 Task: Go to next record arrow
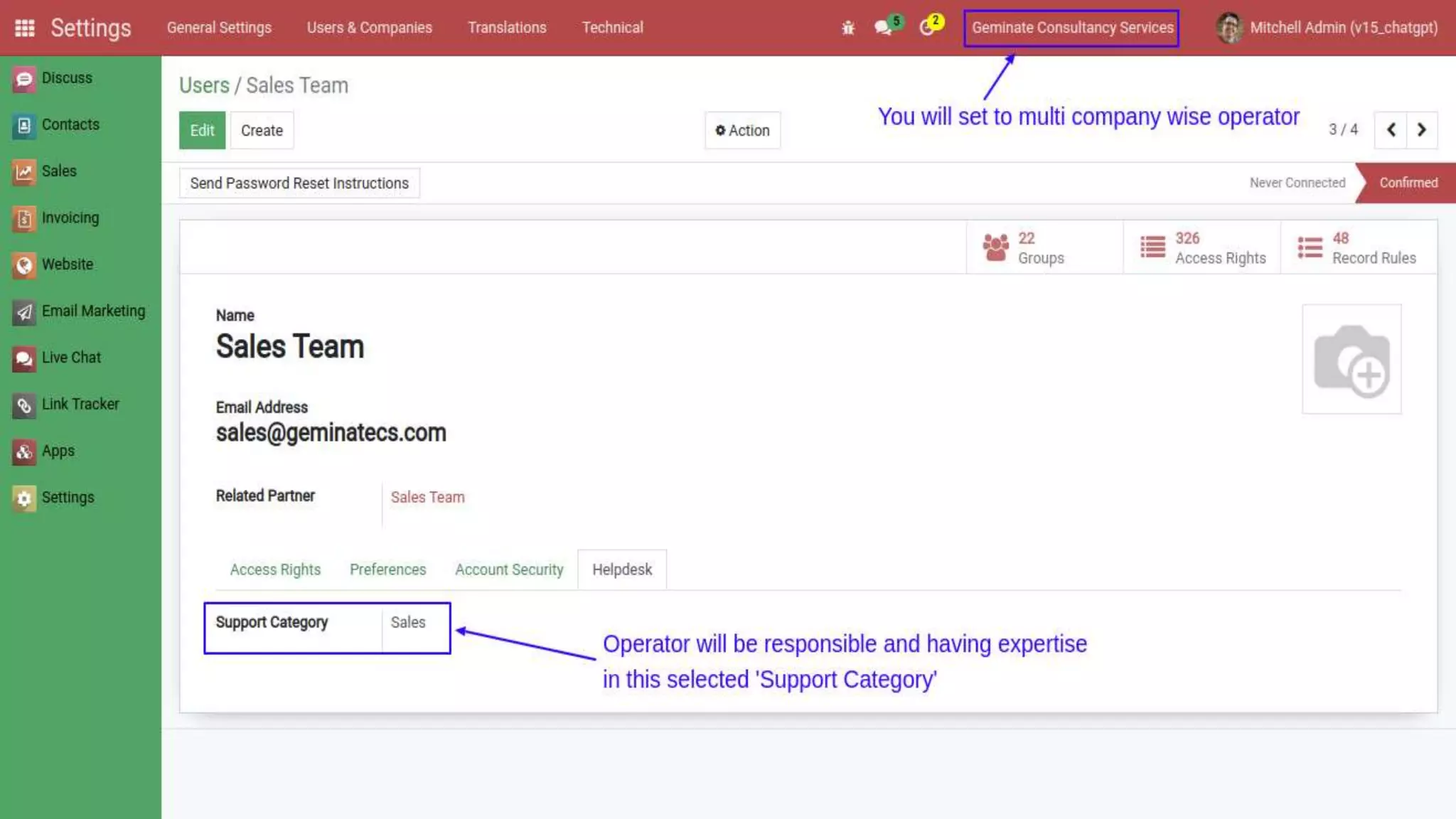coord(1421,130)
